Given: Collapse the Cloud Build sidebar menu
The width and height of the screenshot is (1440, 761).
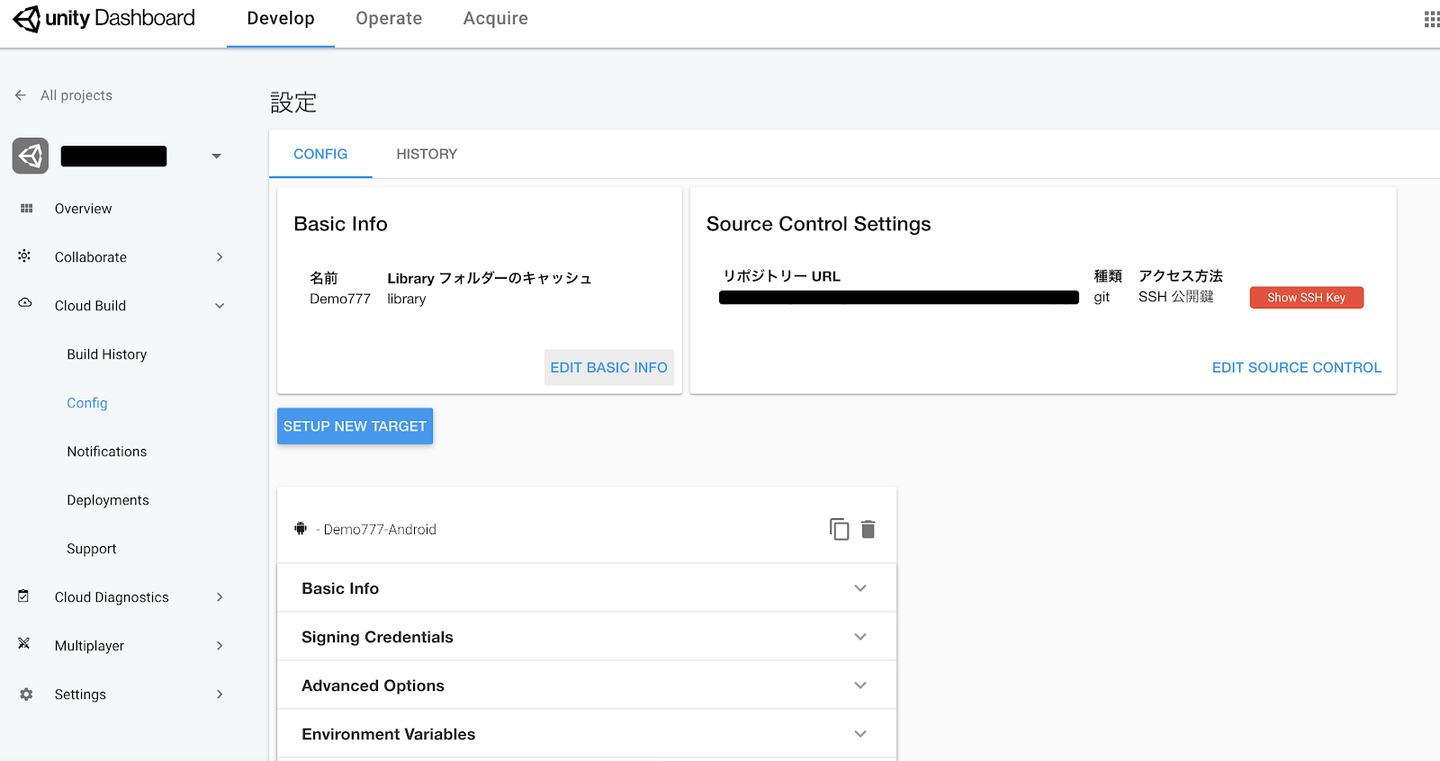Looking at the screenshot, I should click(220, 306).
